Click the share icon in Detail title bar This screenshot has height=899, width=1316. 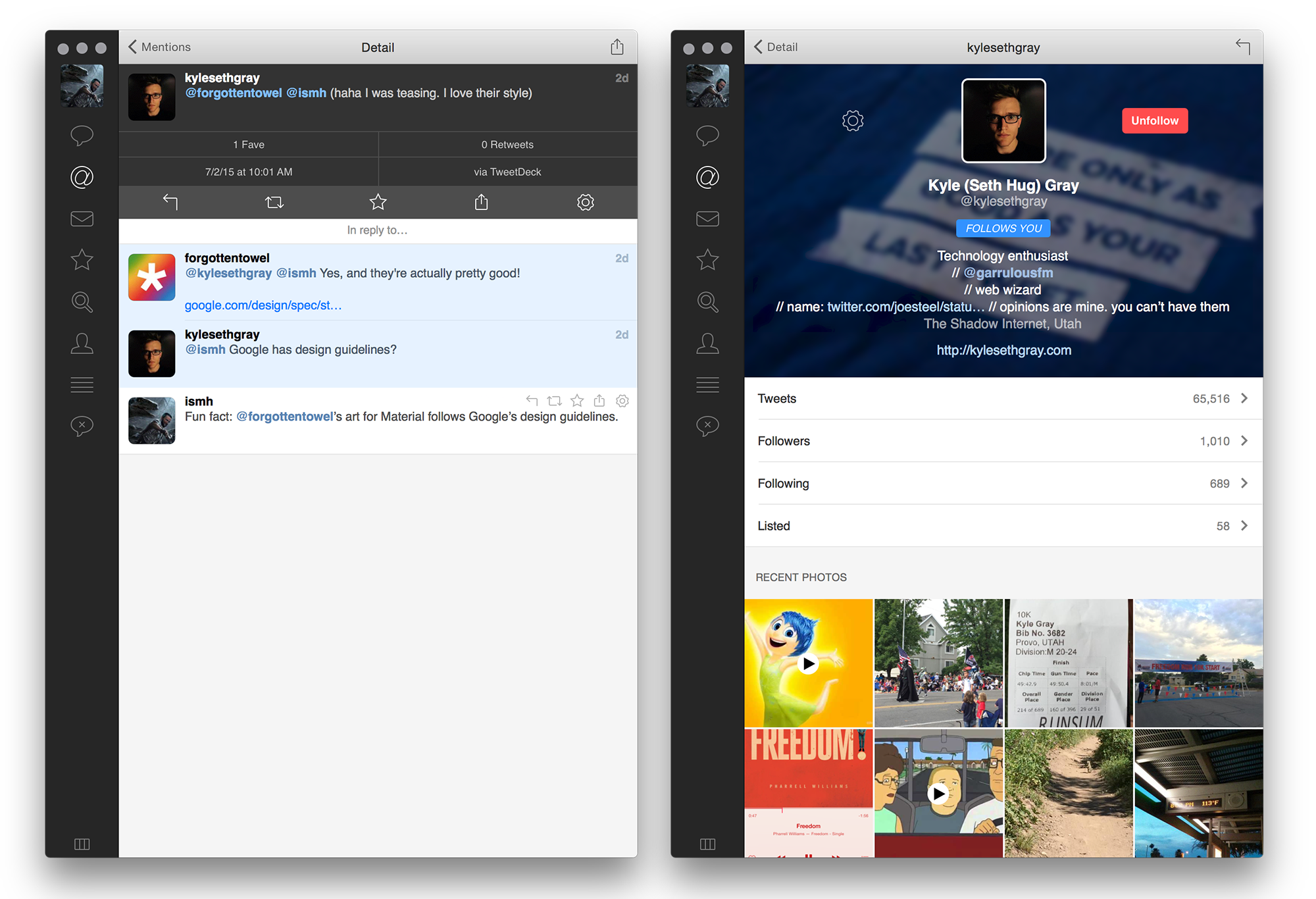(x=617, y=47)
